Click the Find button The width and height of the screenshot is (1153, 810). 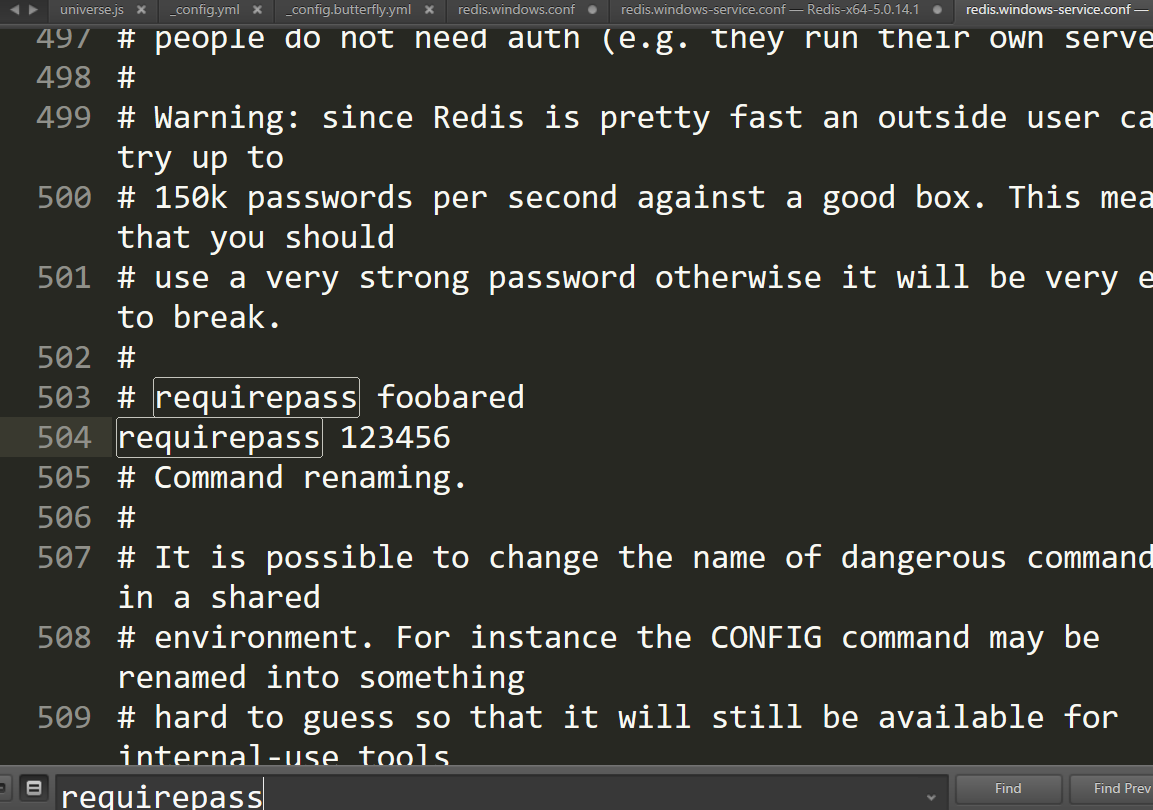click(x=1007, y=788)
